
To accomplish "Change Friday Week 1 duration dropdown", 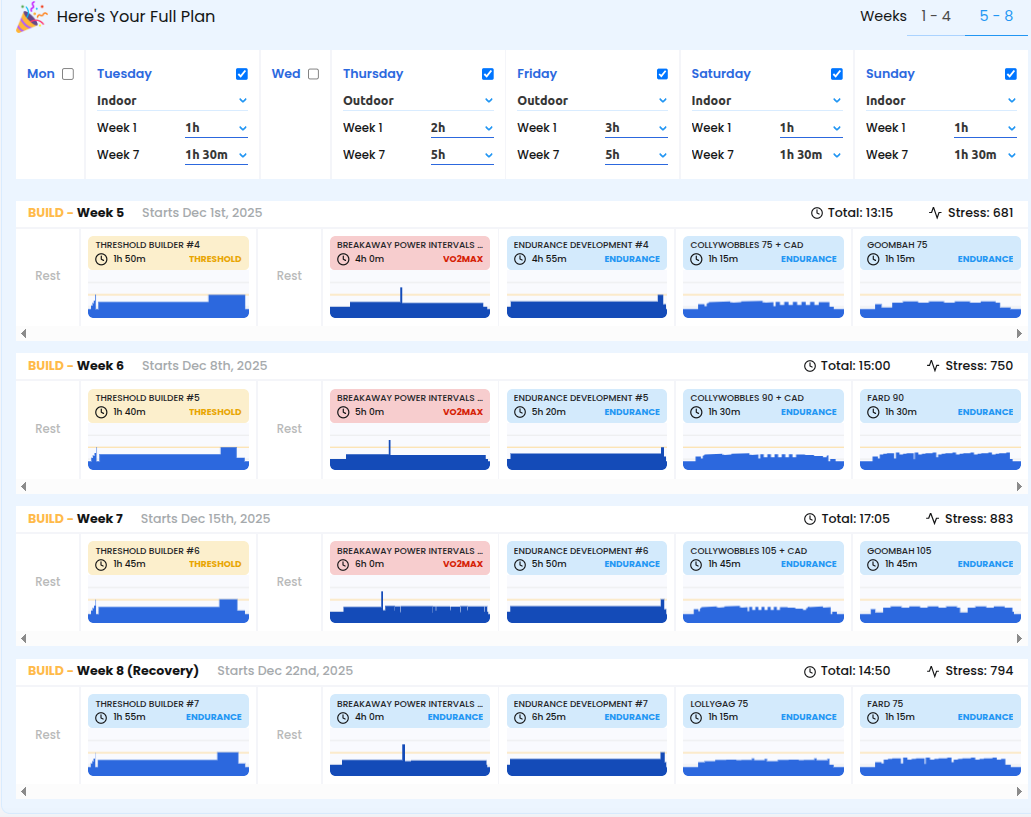I will (x=636, y=128).
